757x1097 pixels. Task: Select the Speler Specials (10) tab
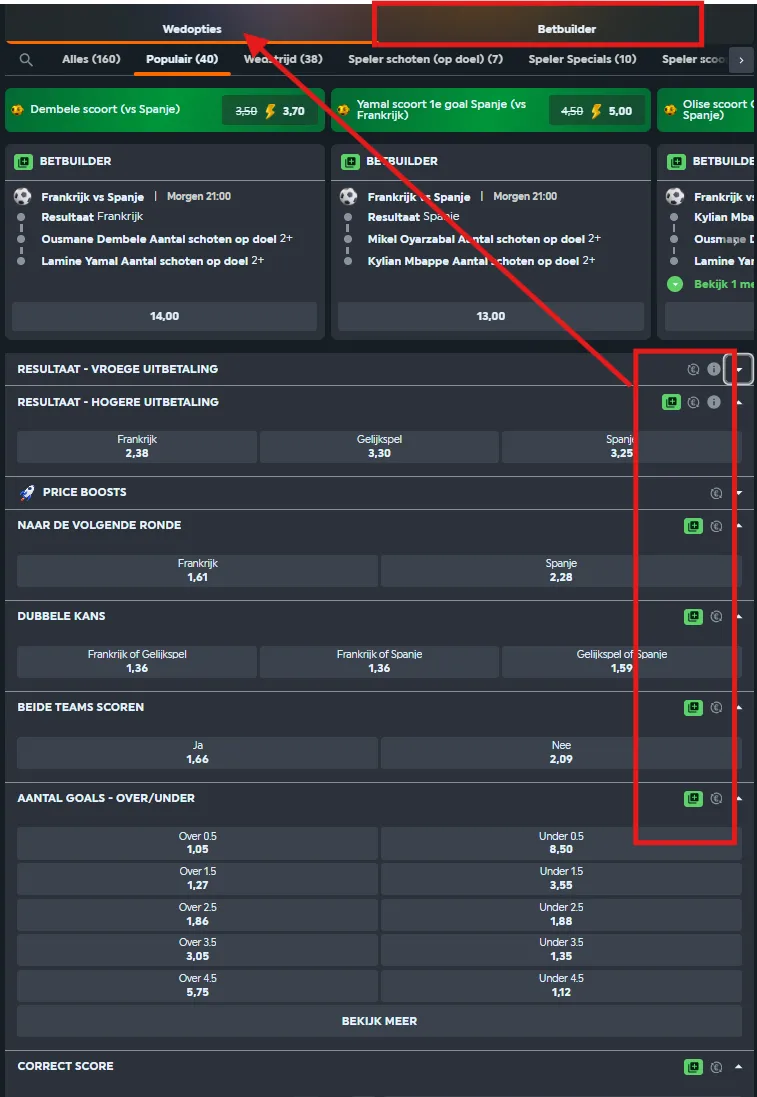point(582,59)
